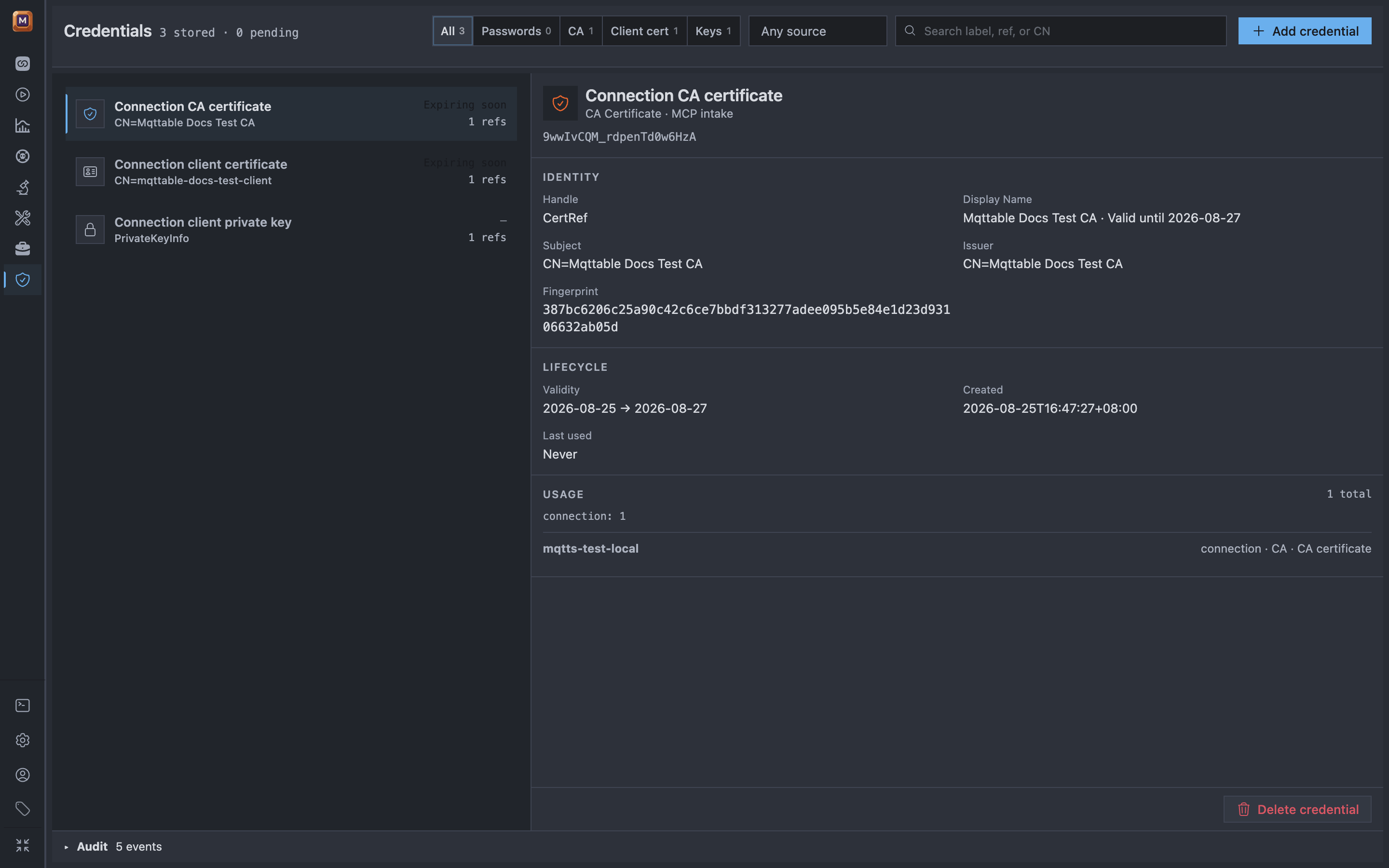Click shield icon of Connection CA certificate row
Screen dimensions: 1389x868
(90, 114)
